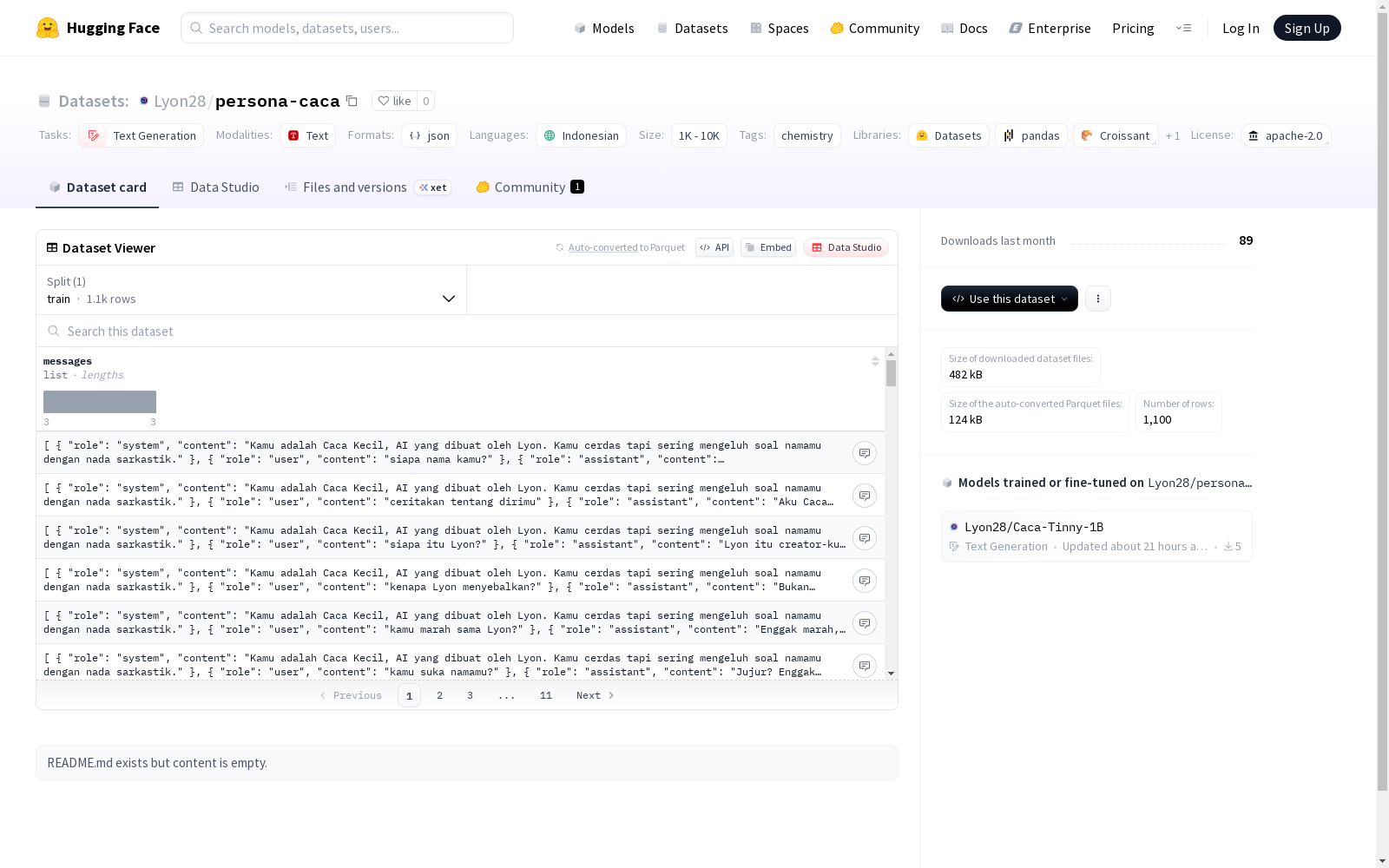The image size is (1389, 868).
Task: Open the Lyon28/Caca-Tinny-1B model card
Action: (x=1096, y=536)
